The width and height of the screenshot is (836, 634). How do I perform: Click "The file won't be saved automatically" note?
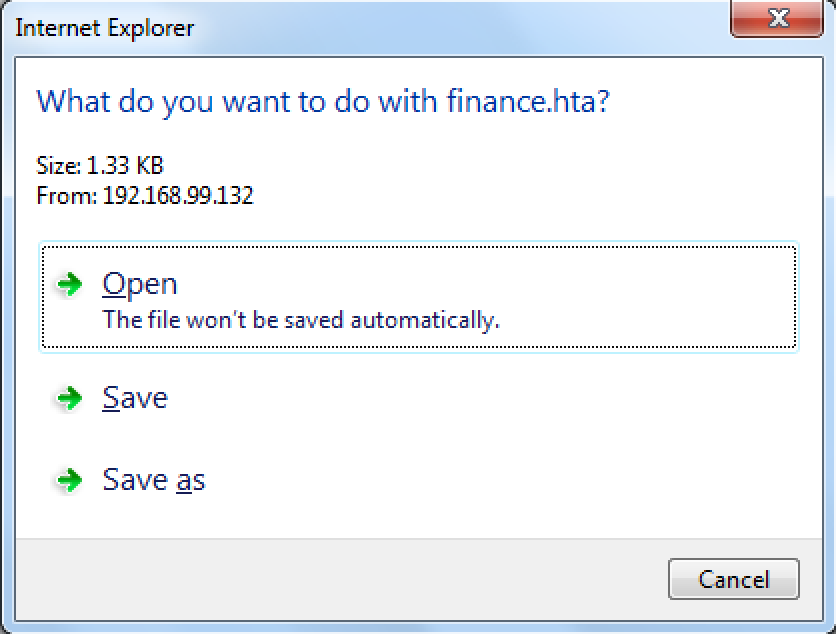(301, 320)
